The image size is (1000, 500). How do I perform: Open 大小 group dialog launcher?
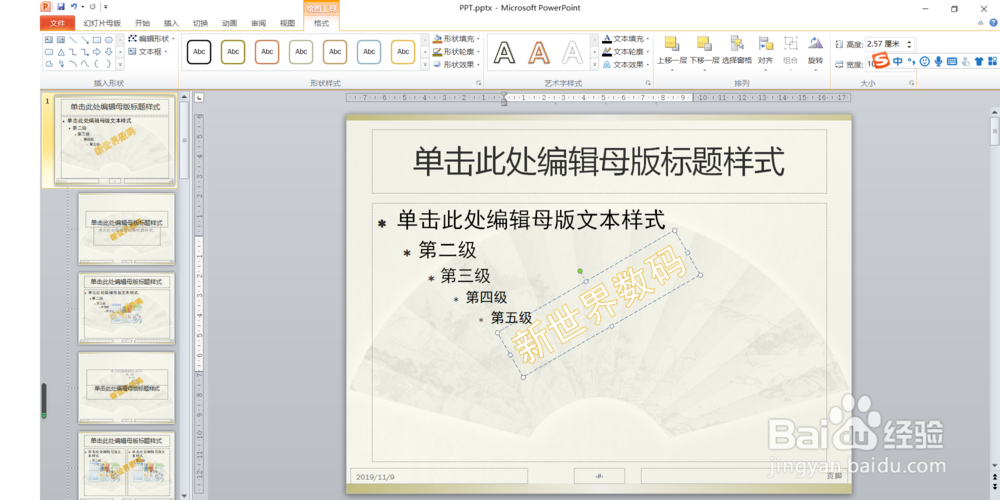coord(911,83)
